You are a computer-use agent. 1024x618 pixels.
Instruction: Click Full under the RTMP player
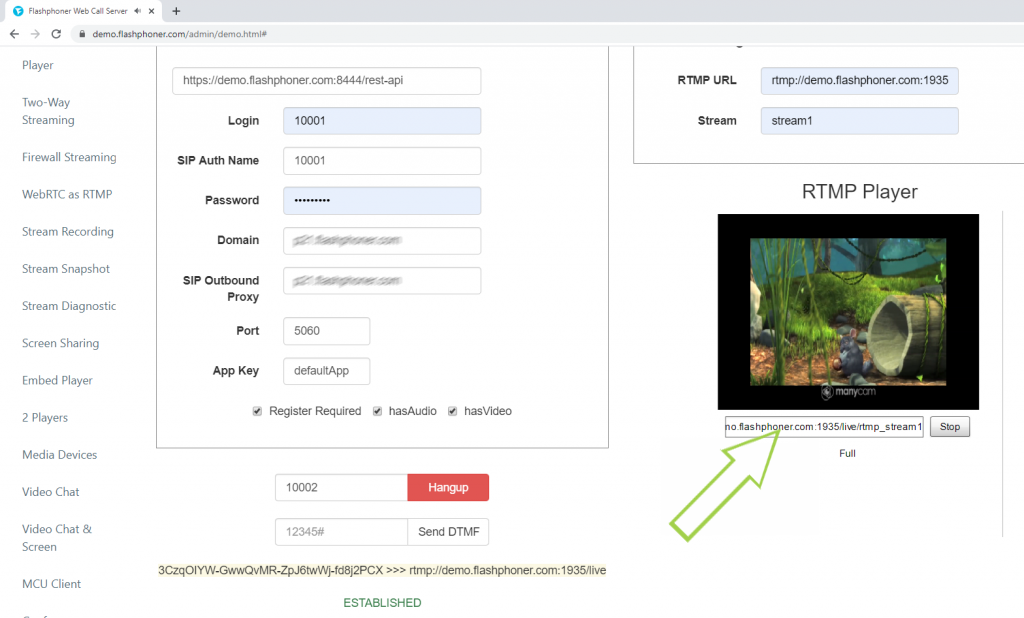tap(847, 453)
